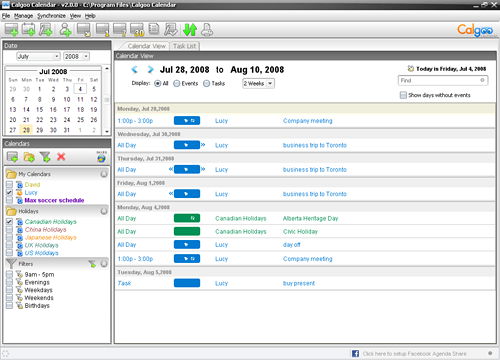The image size is (500, 360).
Task: Click the globe shared calendars icon
Action: point(101,157)
